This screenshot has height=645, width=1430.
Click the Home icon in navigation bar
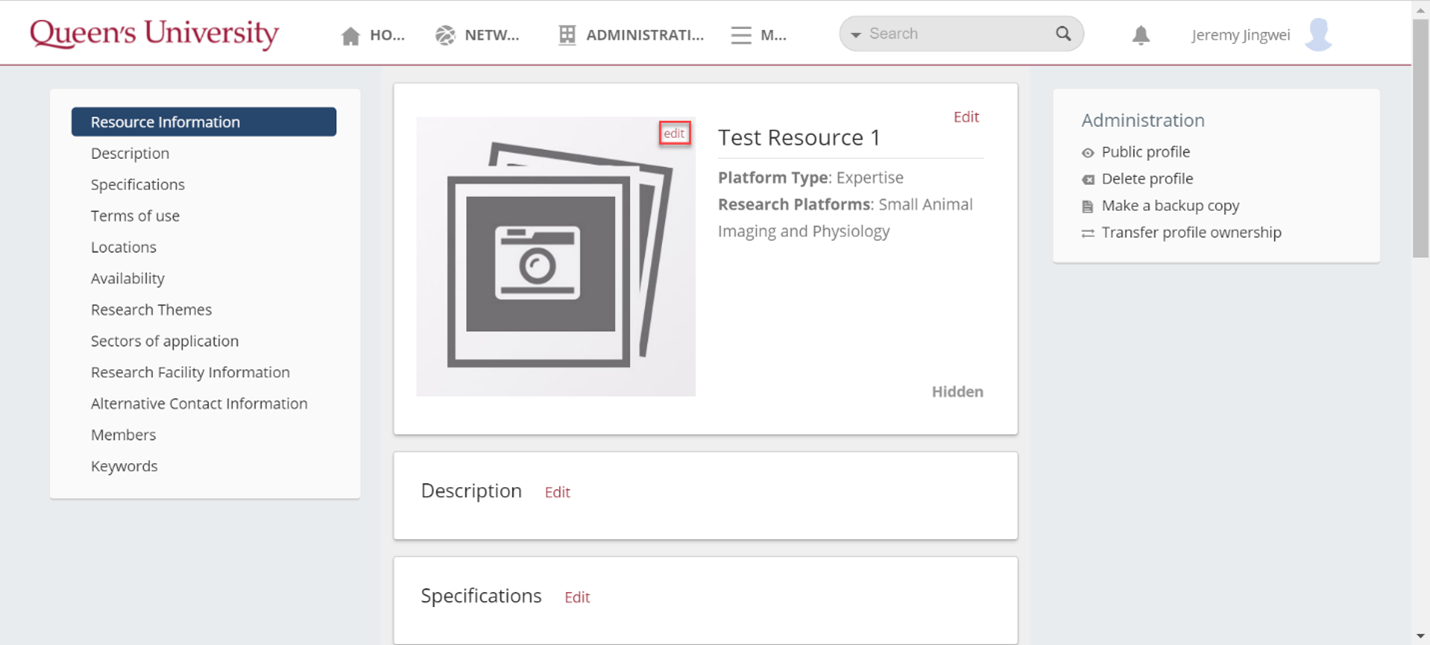[x=351, y=36]
